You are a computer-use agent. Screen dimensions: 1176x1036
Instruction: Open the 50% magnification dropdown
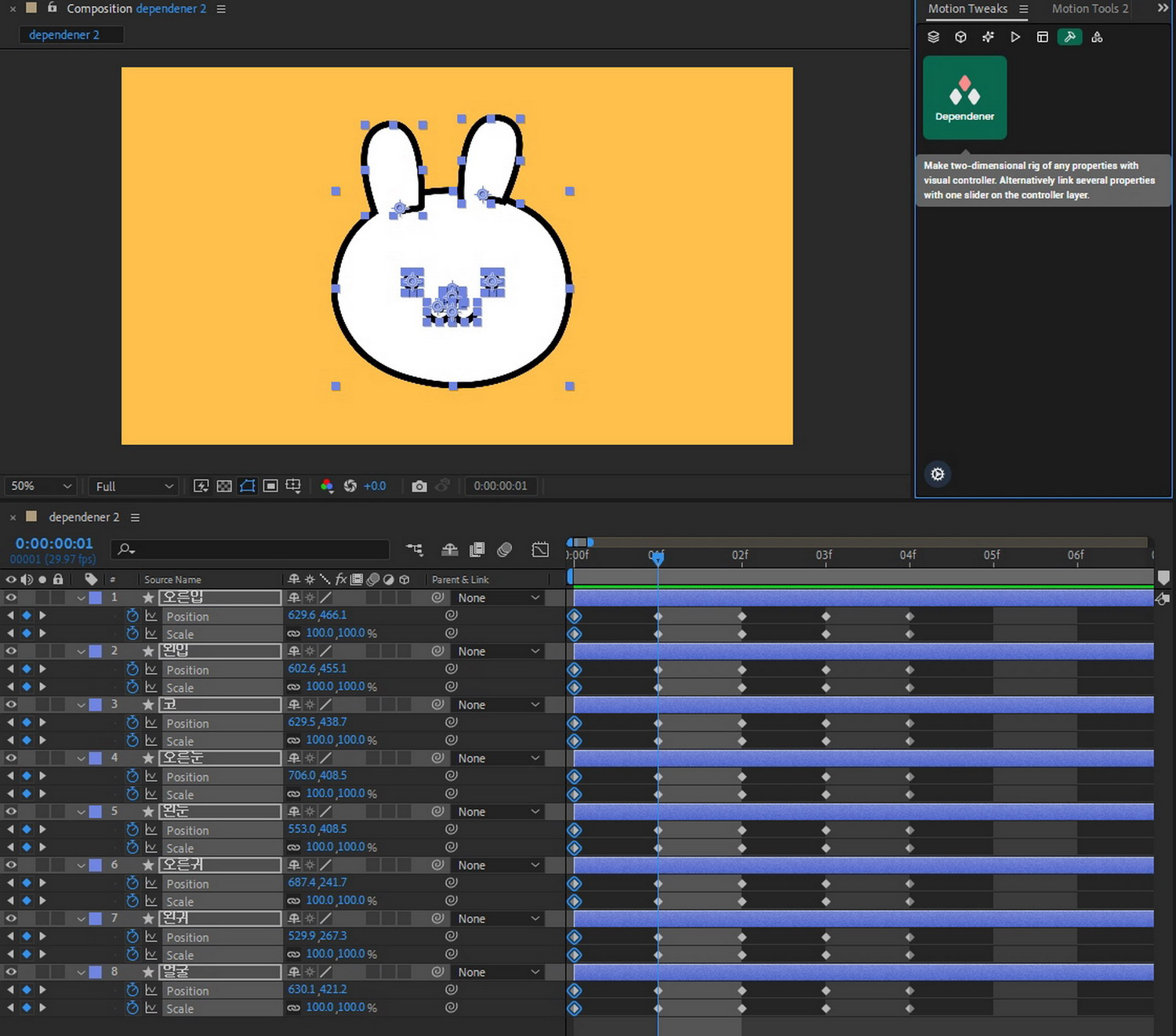coord(41,487)
